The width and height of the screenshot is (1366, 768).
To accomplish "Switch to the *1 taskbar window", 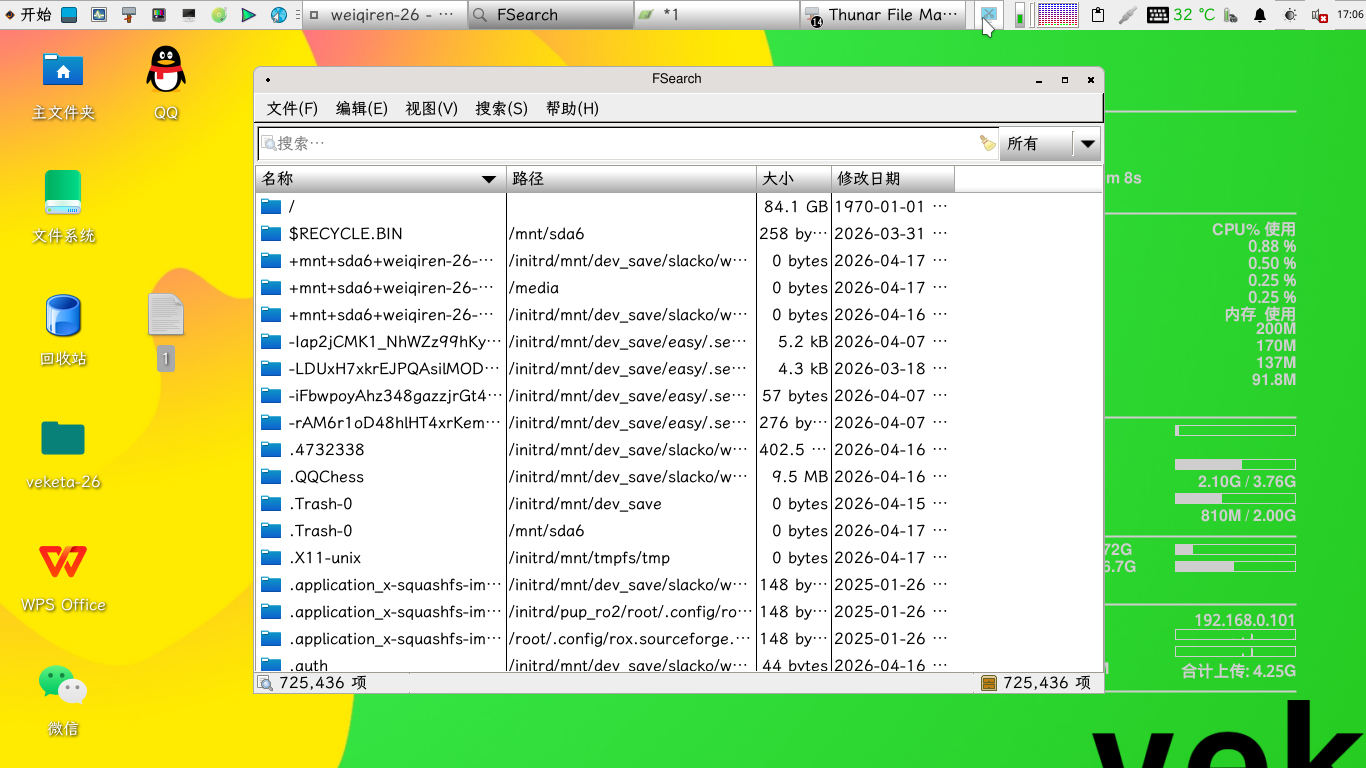I will coord(717,15).
